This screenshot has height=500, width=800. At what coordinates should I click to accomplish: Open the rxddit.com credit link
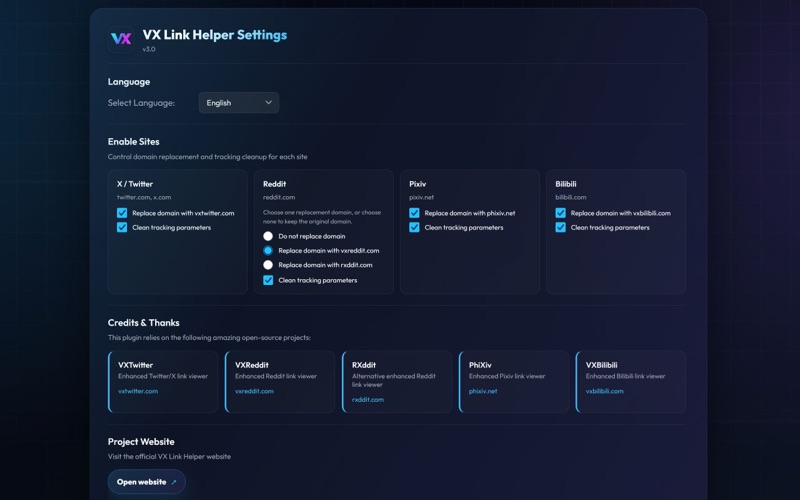368,399
